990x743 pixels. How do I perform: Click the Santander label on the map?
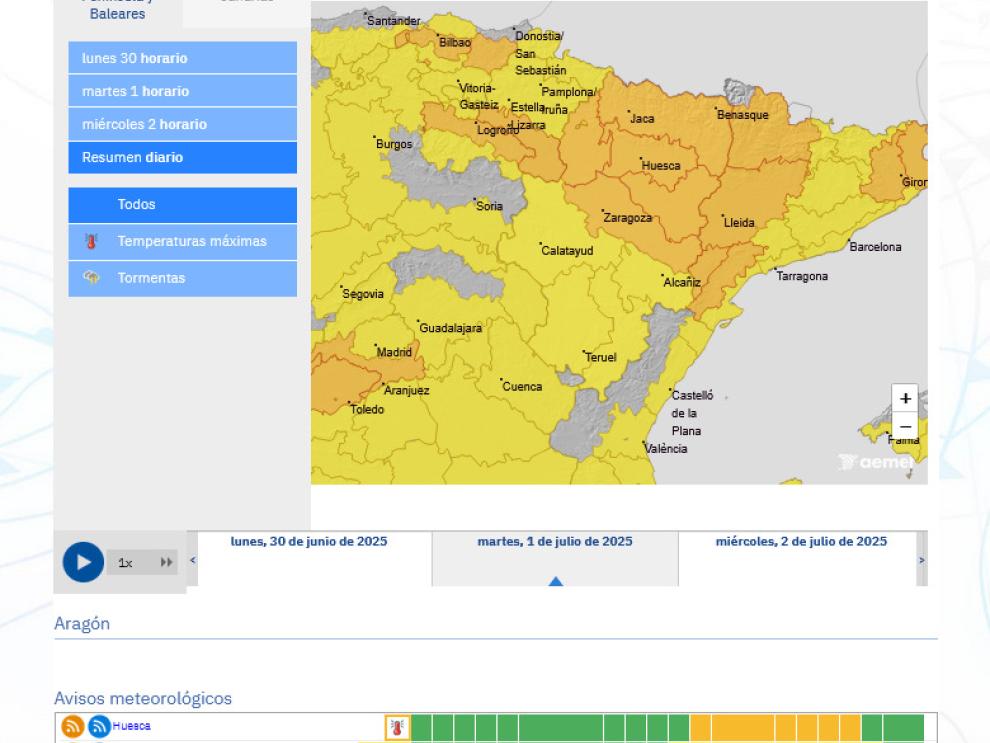[393, 21]
